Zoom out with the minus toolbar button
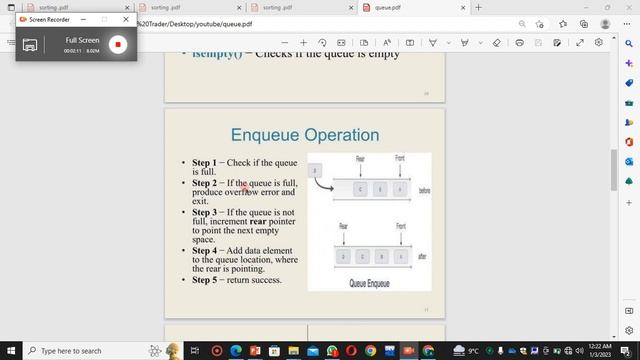Screen dimensions: 640x360 click(284, 43)
